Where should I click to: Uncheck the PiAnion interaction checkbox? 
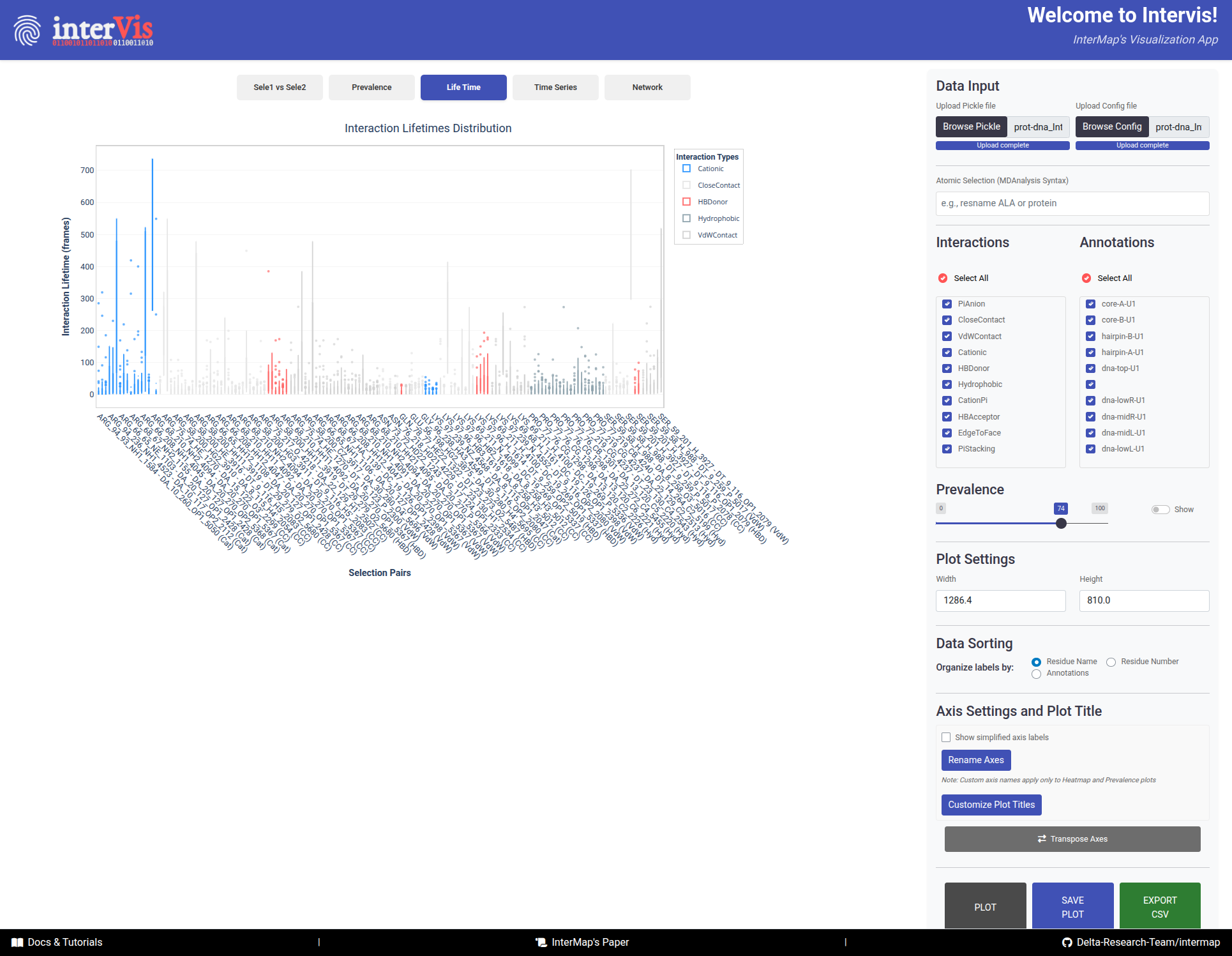[x=947, y=304]
